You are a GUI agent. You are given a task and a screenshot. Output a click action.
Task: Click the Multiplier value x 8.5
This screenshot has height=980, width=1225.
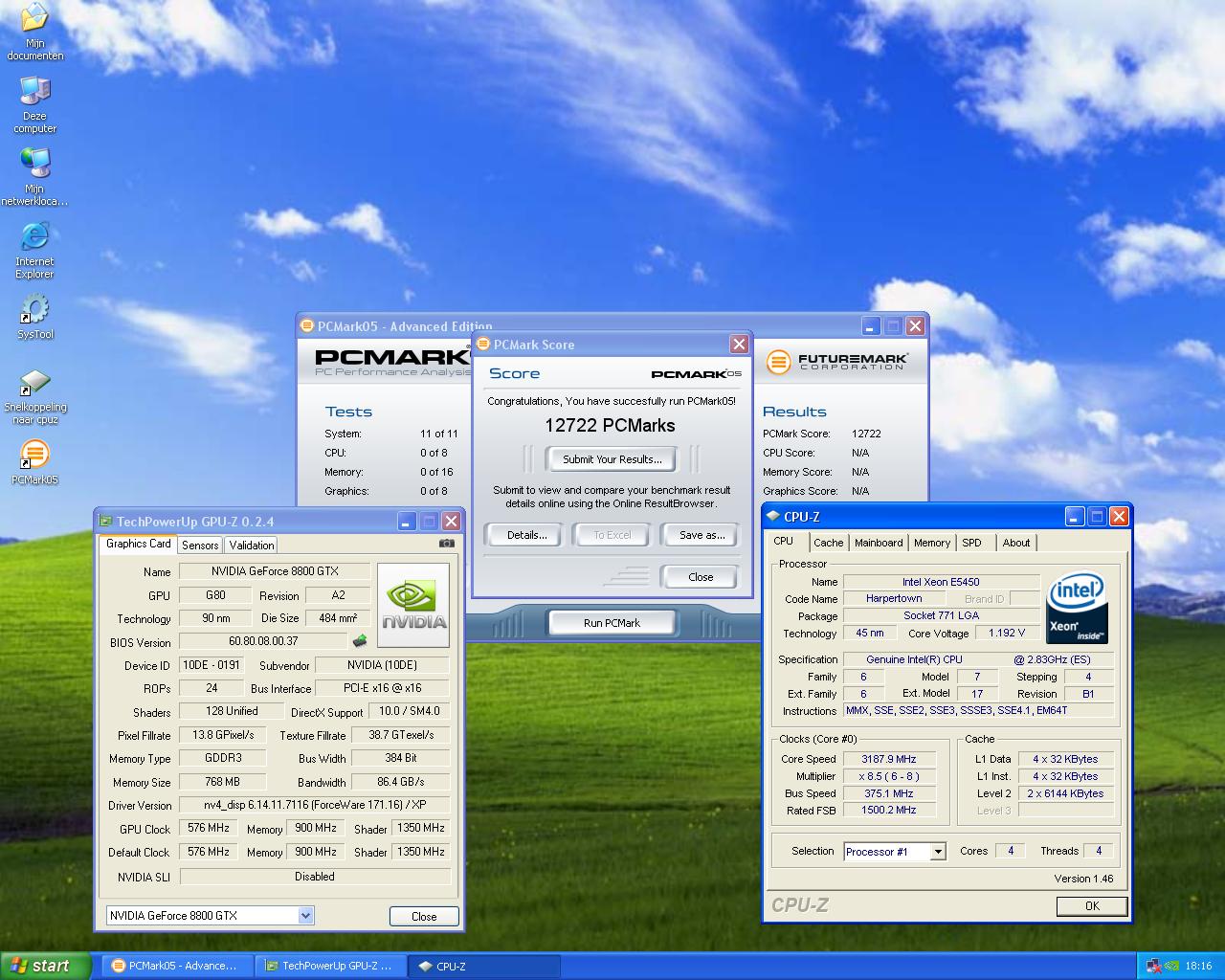click(x=889, y=776)
